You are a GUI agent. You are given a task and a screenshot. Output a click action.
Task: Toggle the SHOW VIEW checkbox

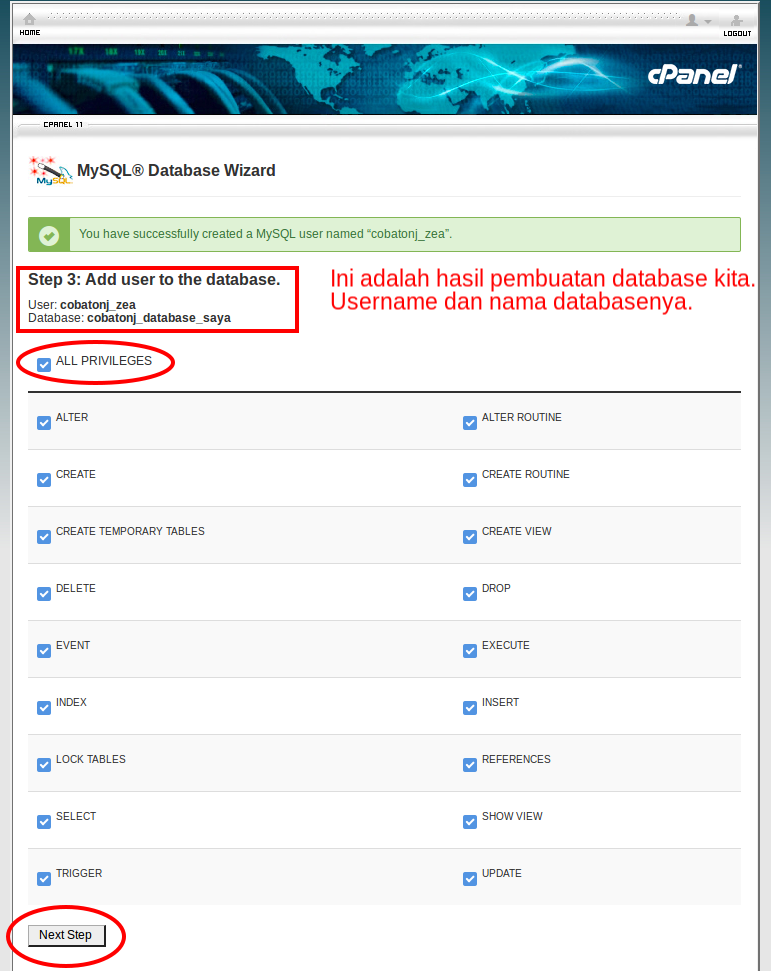click(470, 822)
